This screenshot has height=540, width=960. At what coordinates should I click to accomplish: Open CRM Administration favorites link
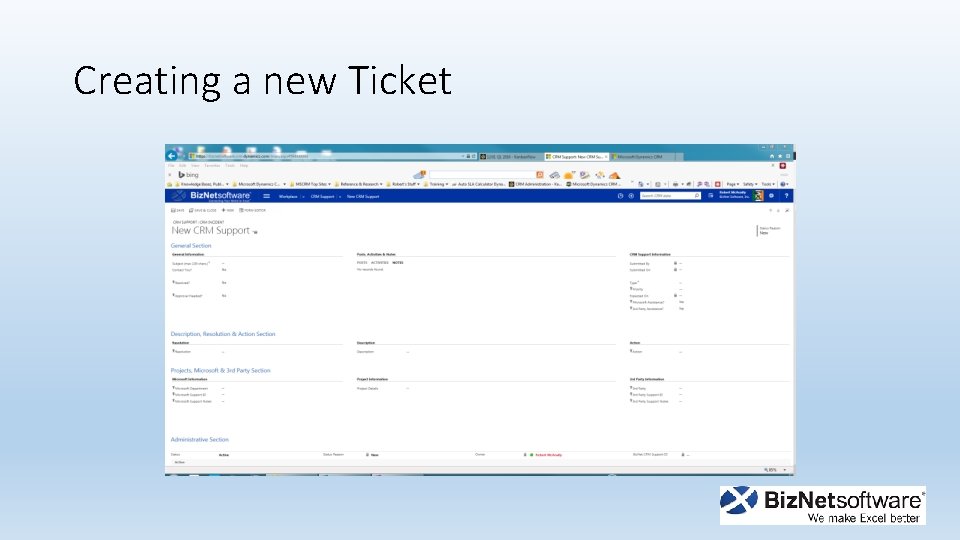[x=535, y=184]
